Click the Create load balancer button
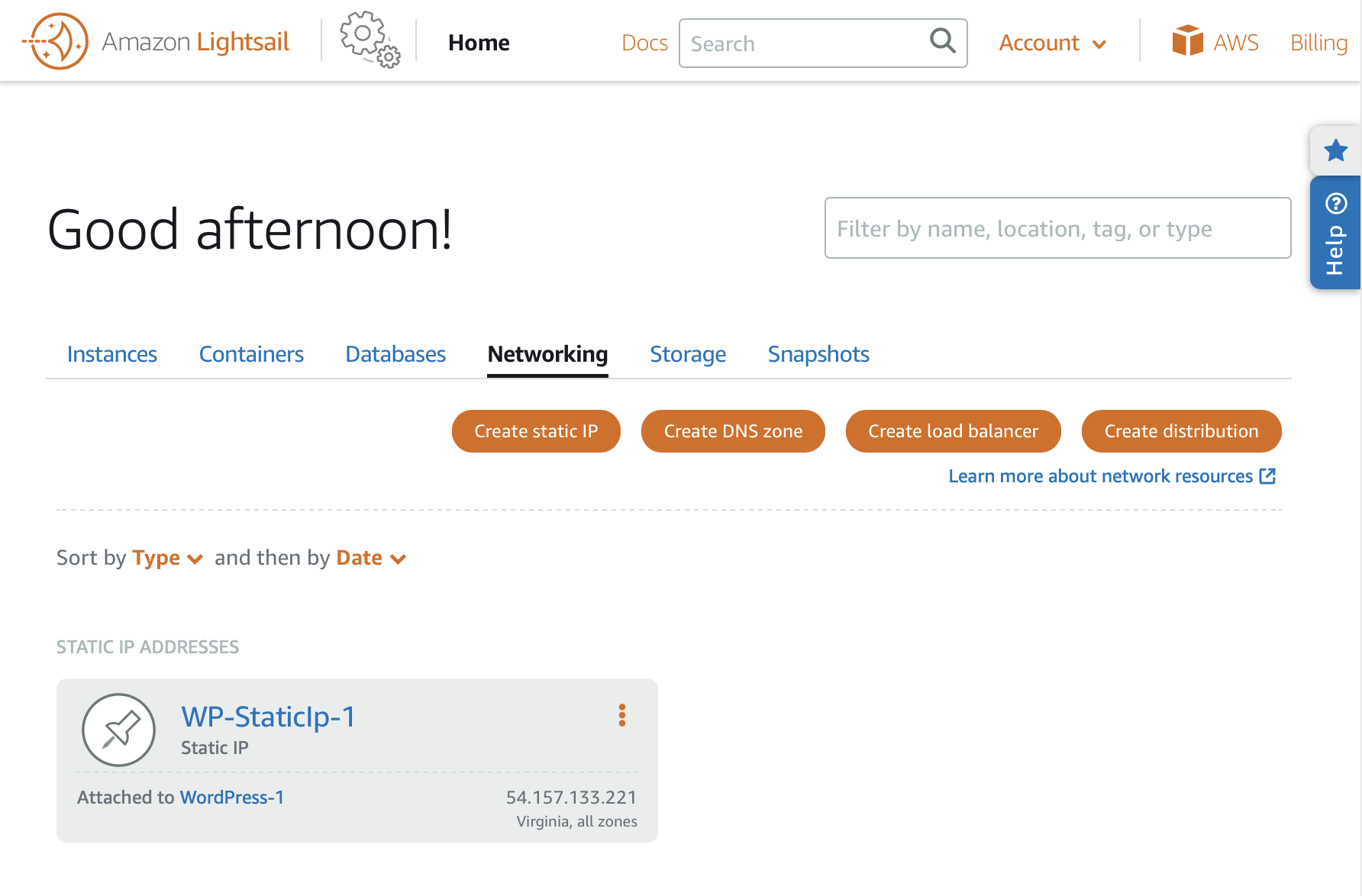Screen dimensions: 1362x896 953,431
